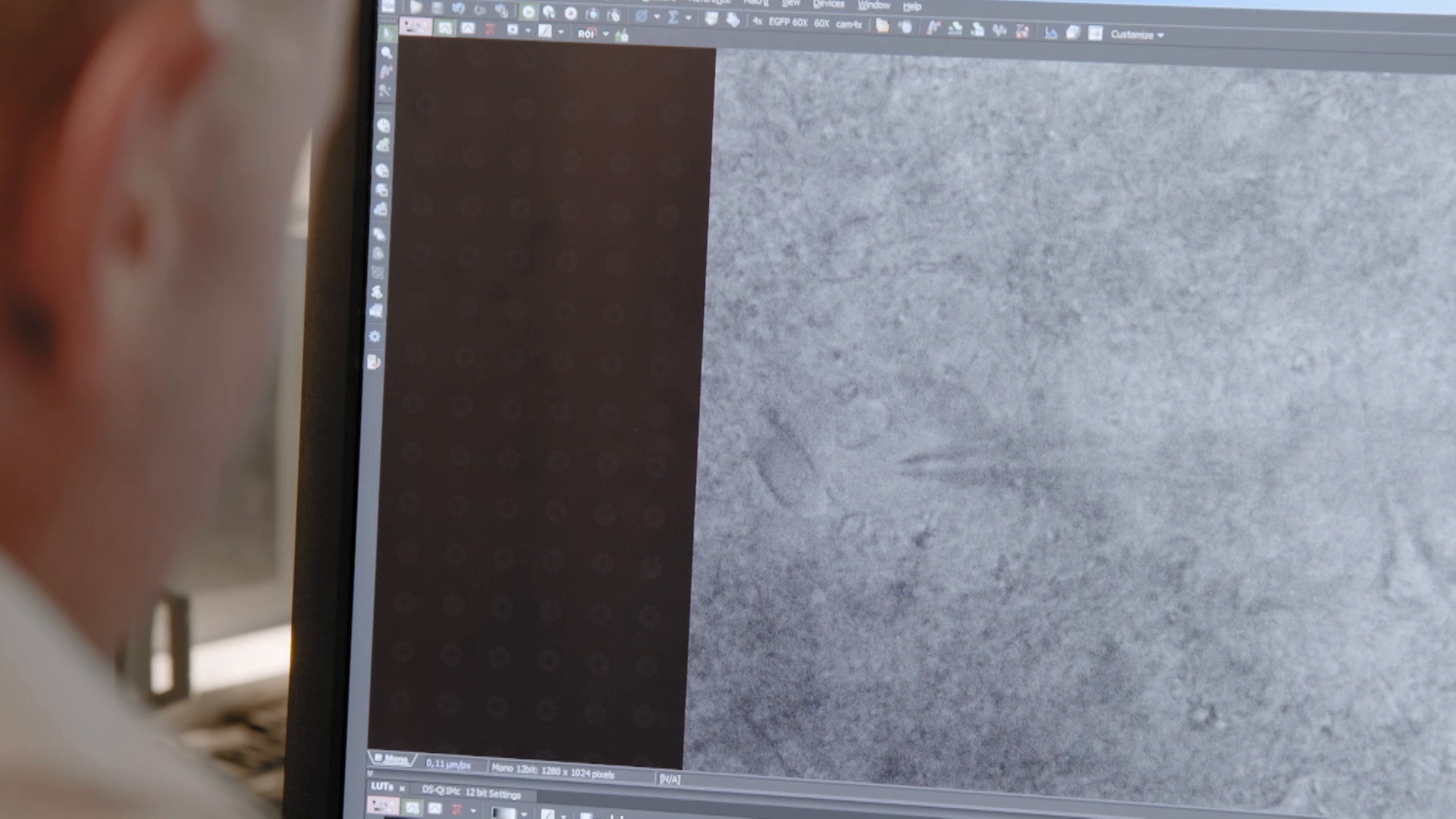Image resolution: width=1456 pixels, height=819 pixels.
Task: Click red reset icon in bottom LUTs panel
Action: click(456, 811)
